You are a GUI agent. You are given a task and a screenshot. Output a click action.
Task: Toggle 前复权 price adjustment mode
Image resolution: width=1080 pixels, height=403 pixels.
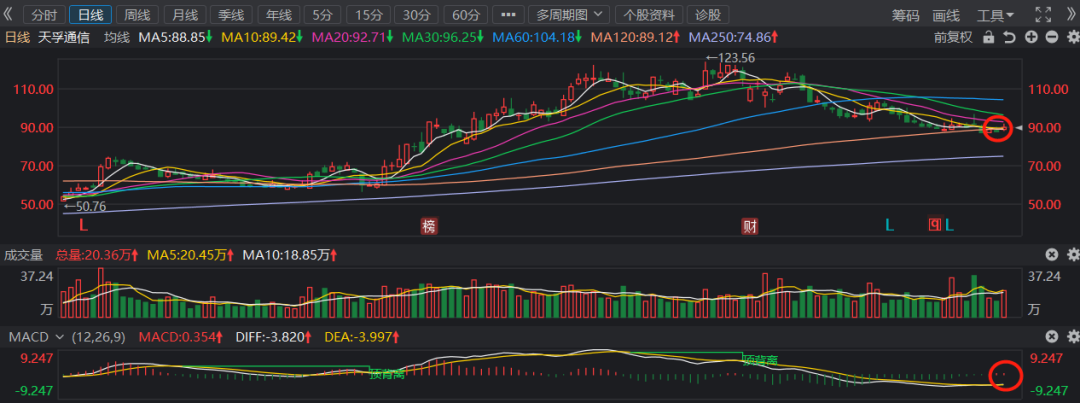(x=953, y=38)
